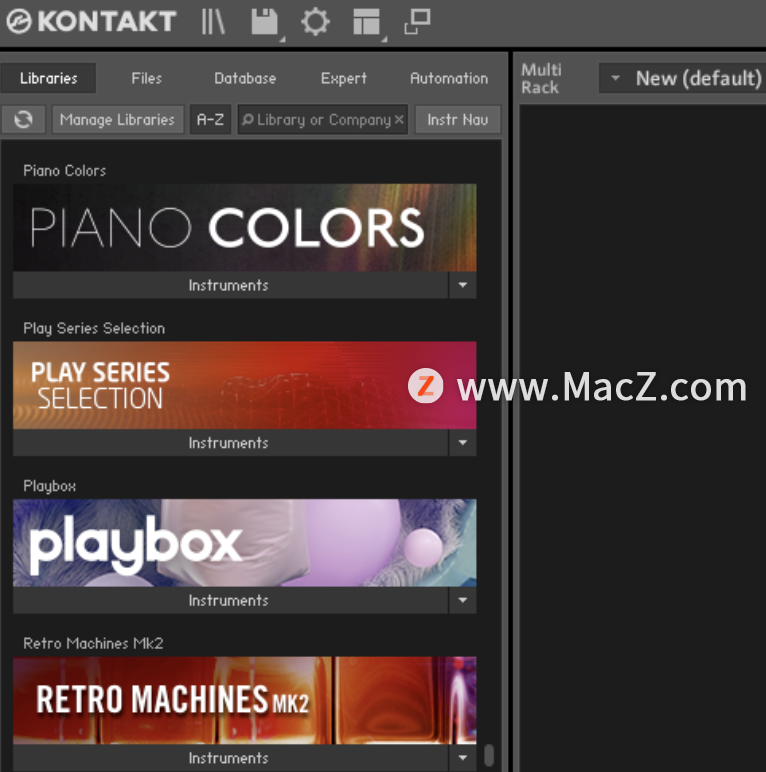Image resolution: width=766 pixels, height=772 pixels.
Task: Select the Playbox library banner
Action: (245, 543)
